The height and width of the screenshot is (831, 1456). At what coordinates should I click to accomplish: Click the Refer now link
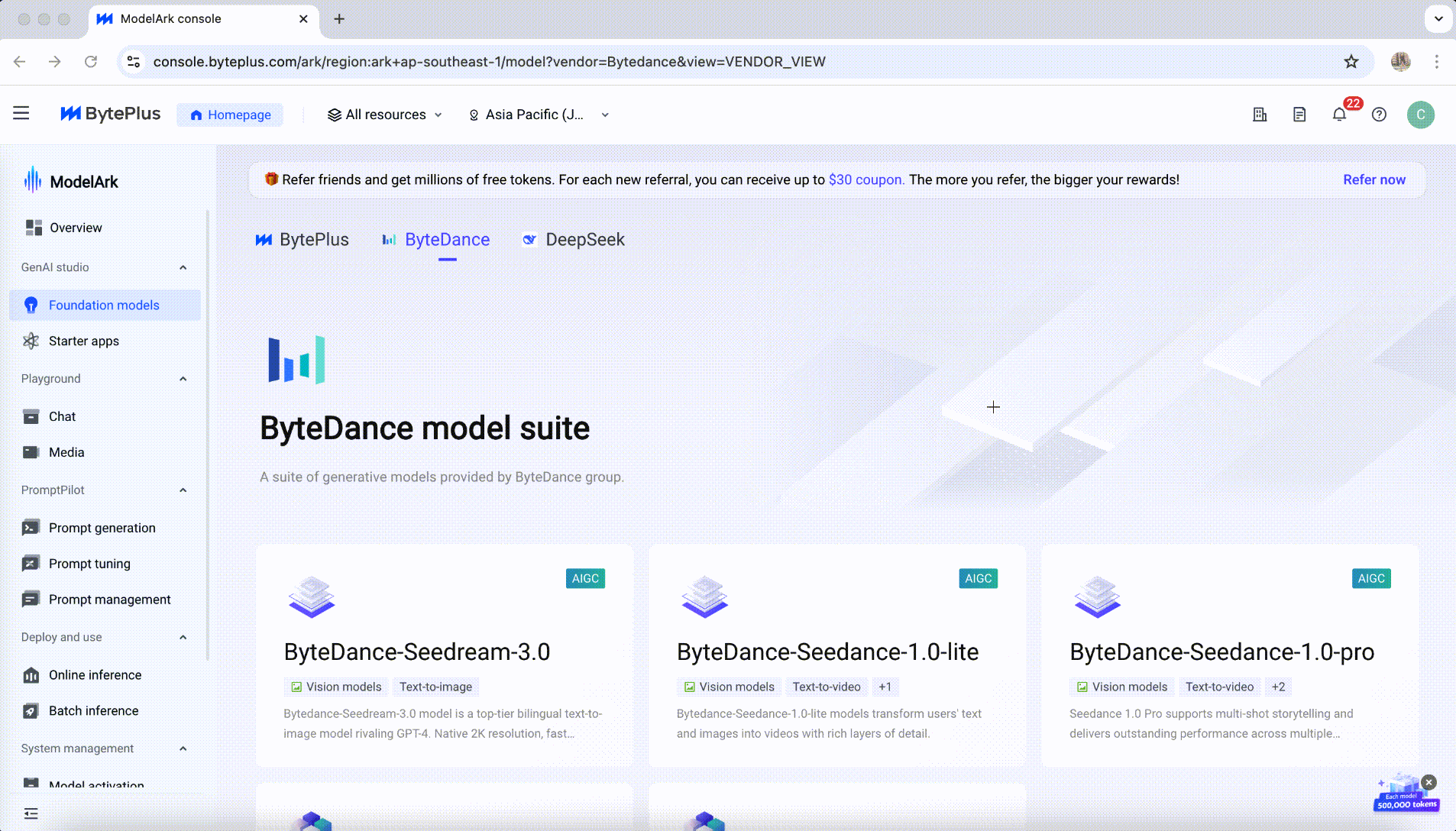point(1373,179)
